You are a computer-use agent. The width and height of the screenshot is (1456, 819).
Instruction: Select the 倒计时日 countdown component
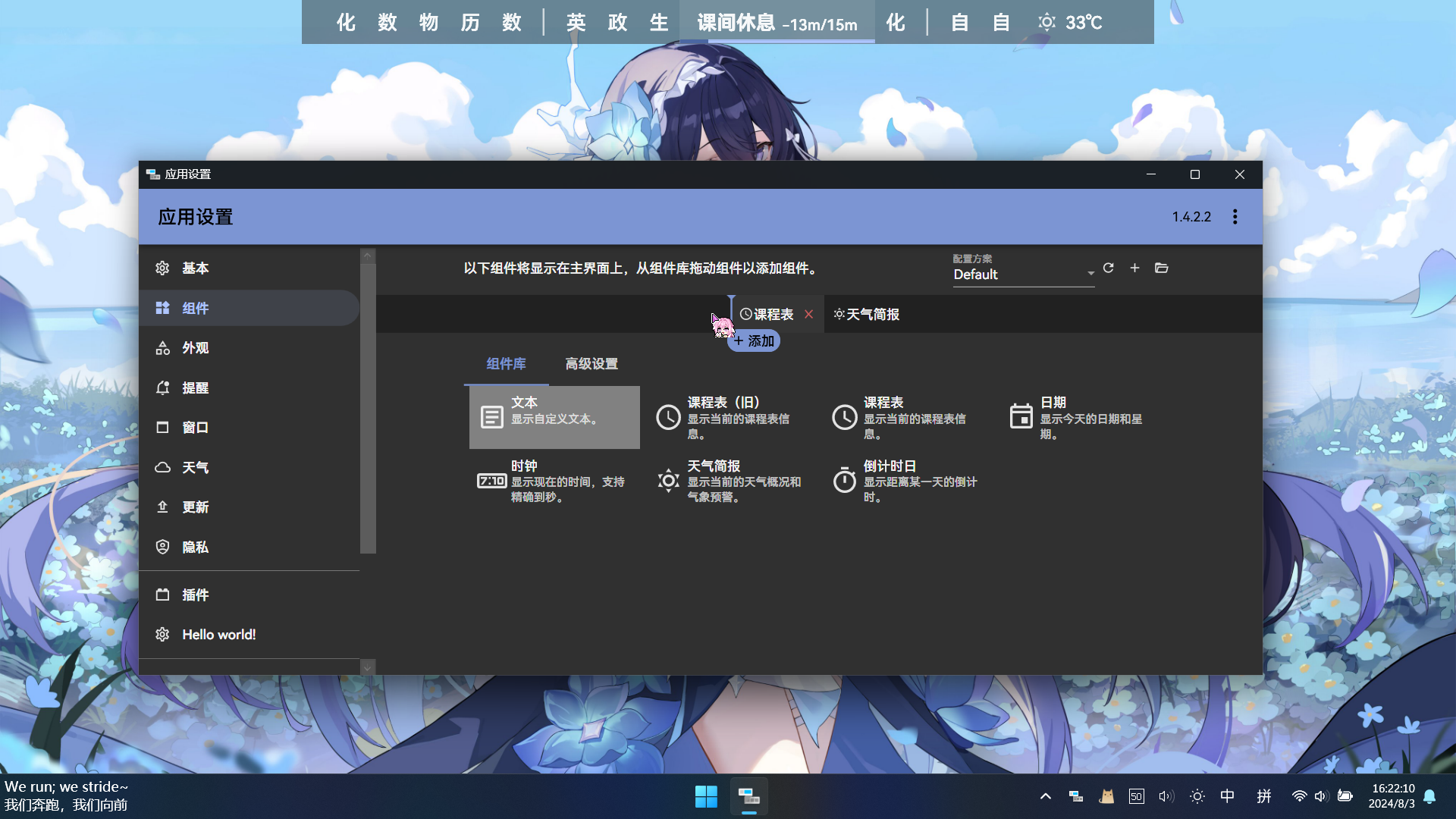coord(906,481)
